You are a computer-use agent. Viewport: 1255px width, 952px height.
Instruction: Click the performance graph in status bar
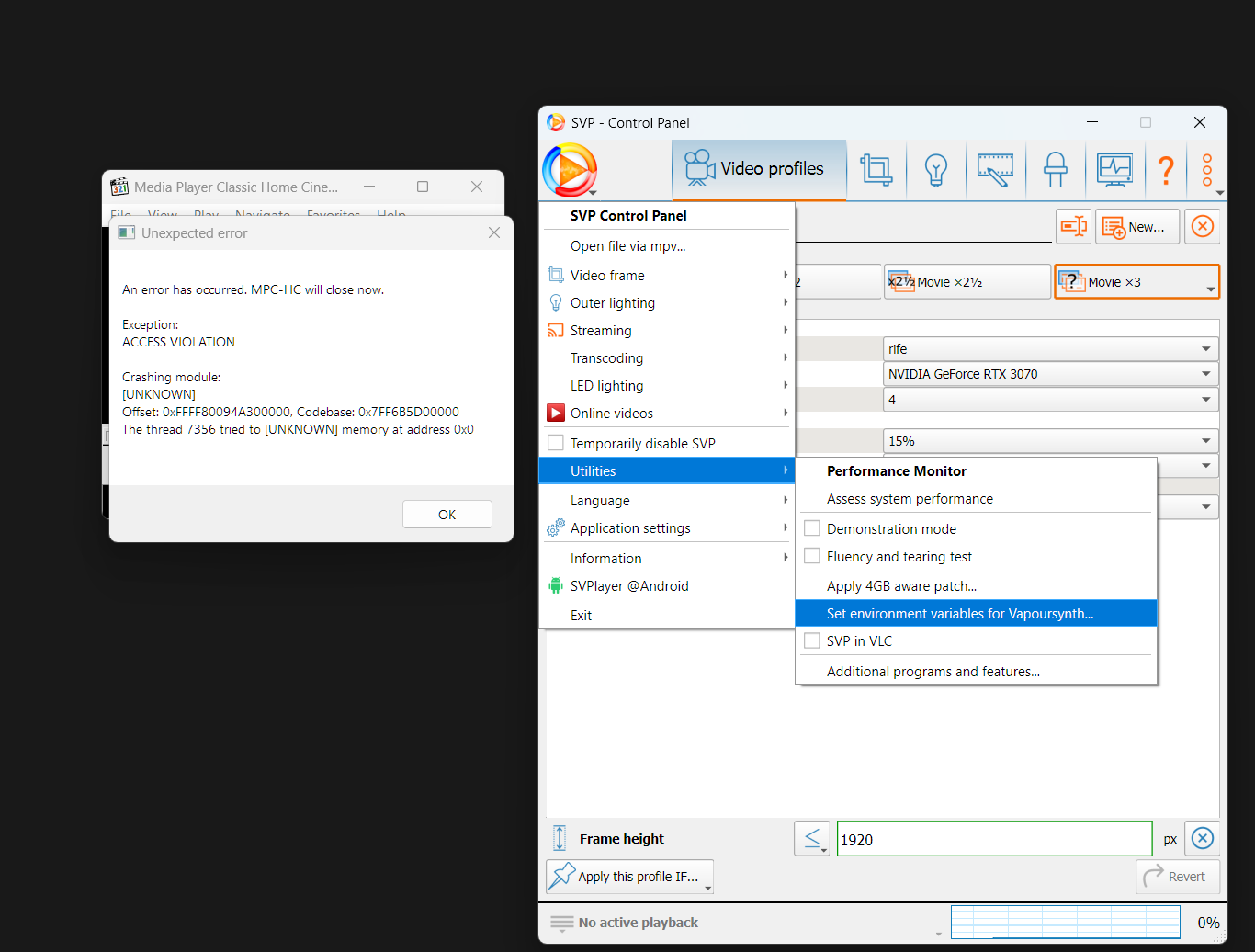click(1065, 922)
